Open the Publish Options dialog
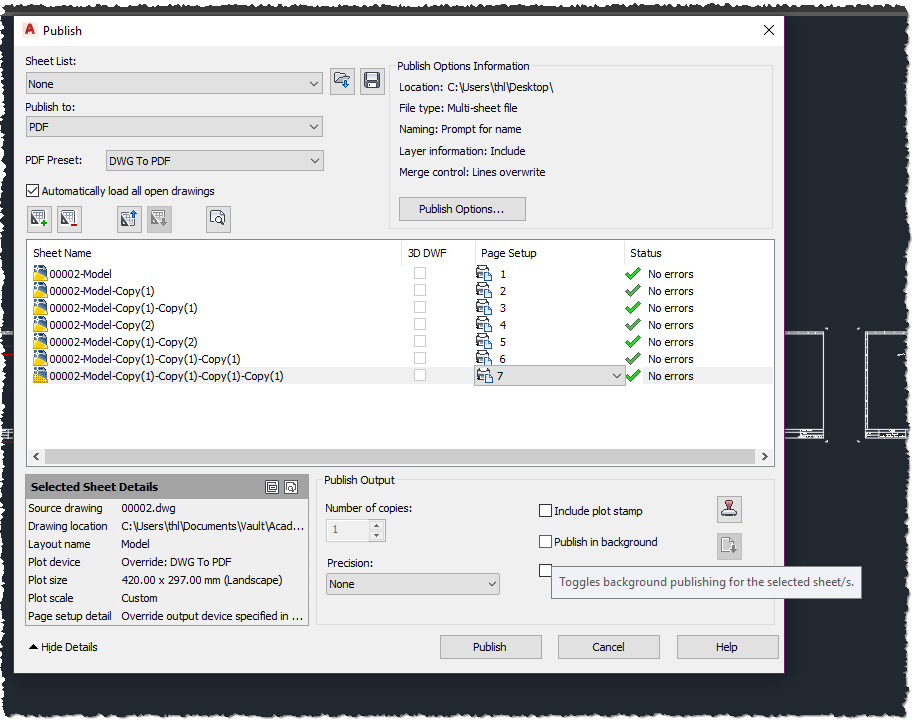 tap(462, 209)
